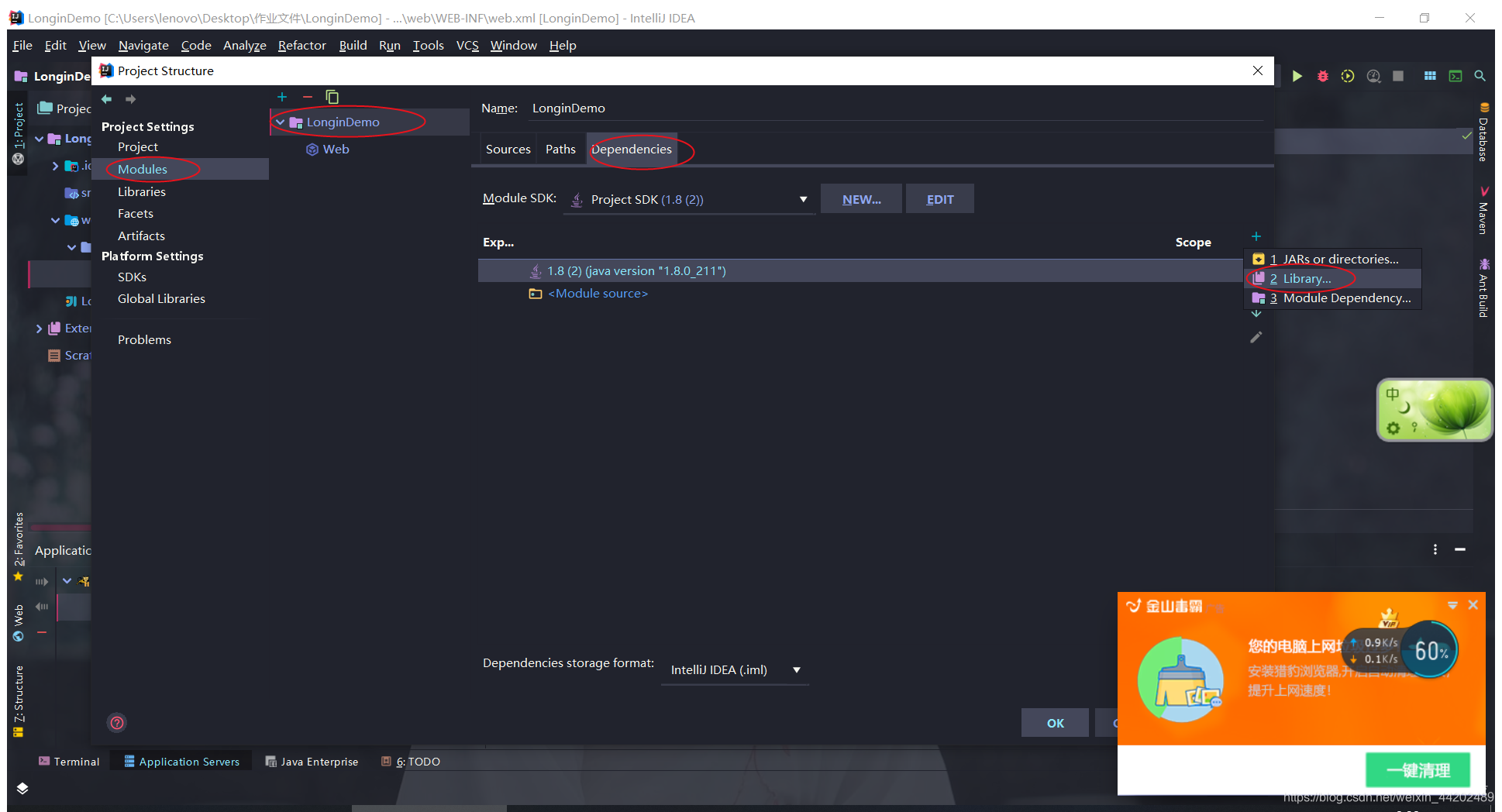Copy the selected module with the copy icon

pos(332,97)
